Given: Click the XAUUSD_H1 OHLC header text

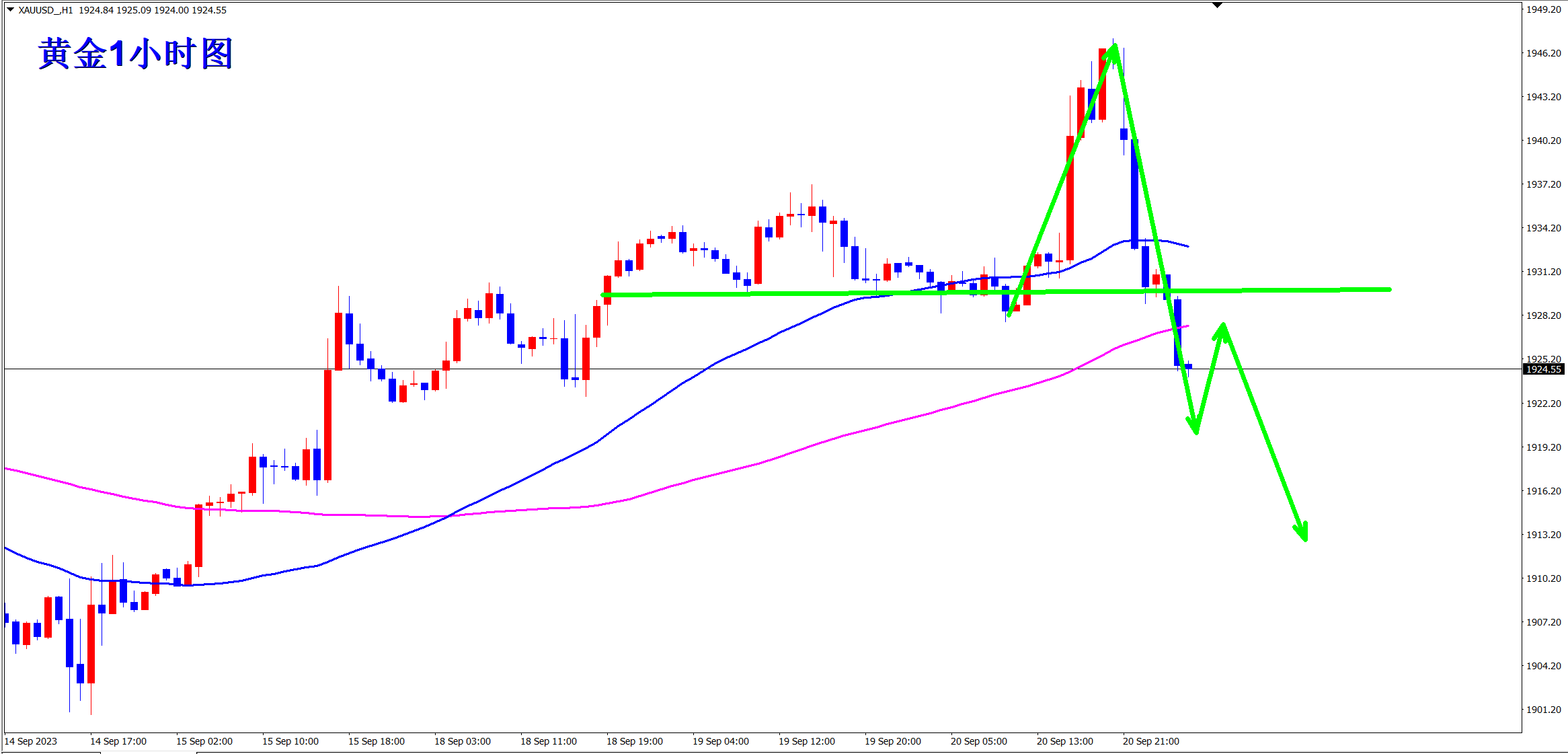Looking at the screenshot, I should click(122, 10).
